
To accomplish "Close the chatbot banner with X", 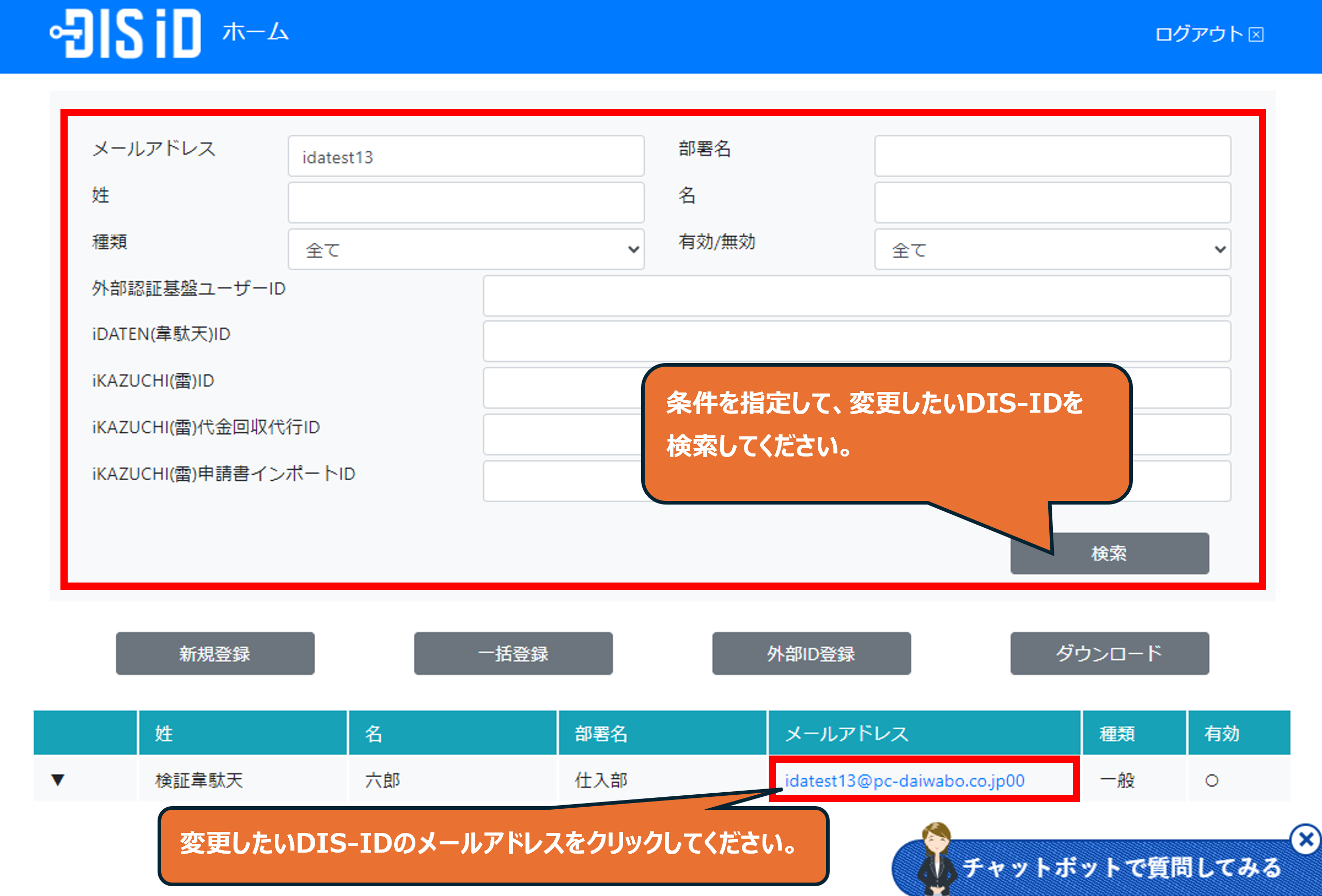I will [1305, 839].
